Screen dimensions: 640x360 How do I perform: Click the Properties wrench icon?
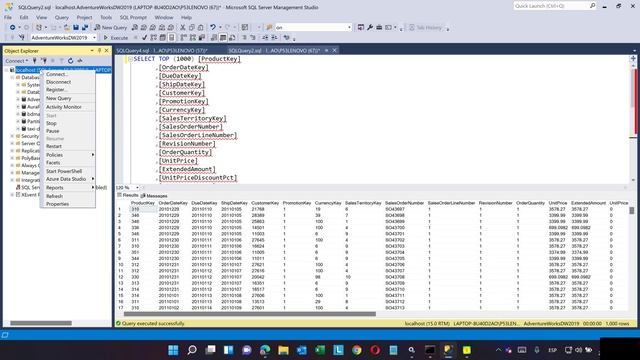pyautogui.click(x=370, y=27)
